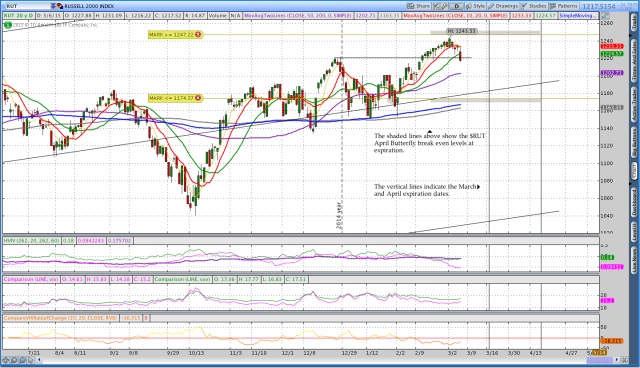Image resolution: width=640 pixels, height=368 pixels.
Task: Click the crosshair pan tool icon
Action: pos(6,360)
